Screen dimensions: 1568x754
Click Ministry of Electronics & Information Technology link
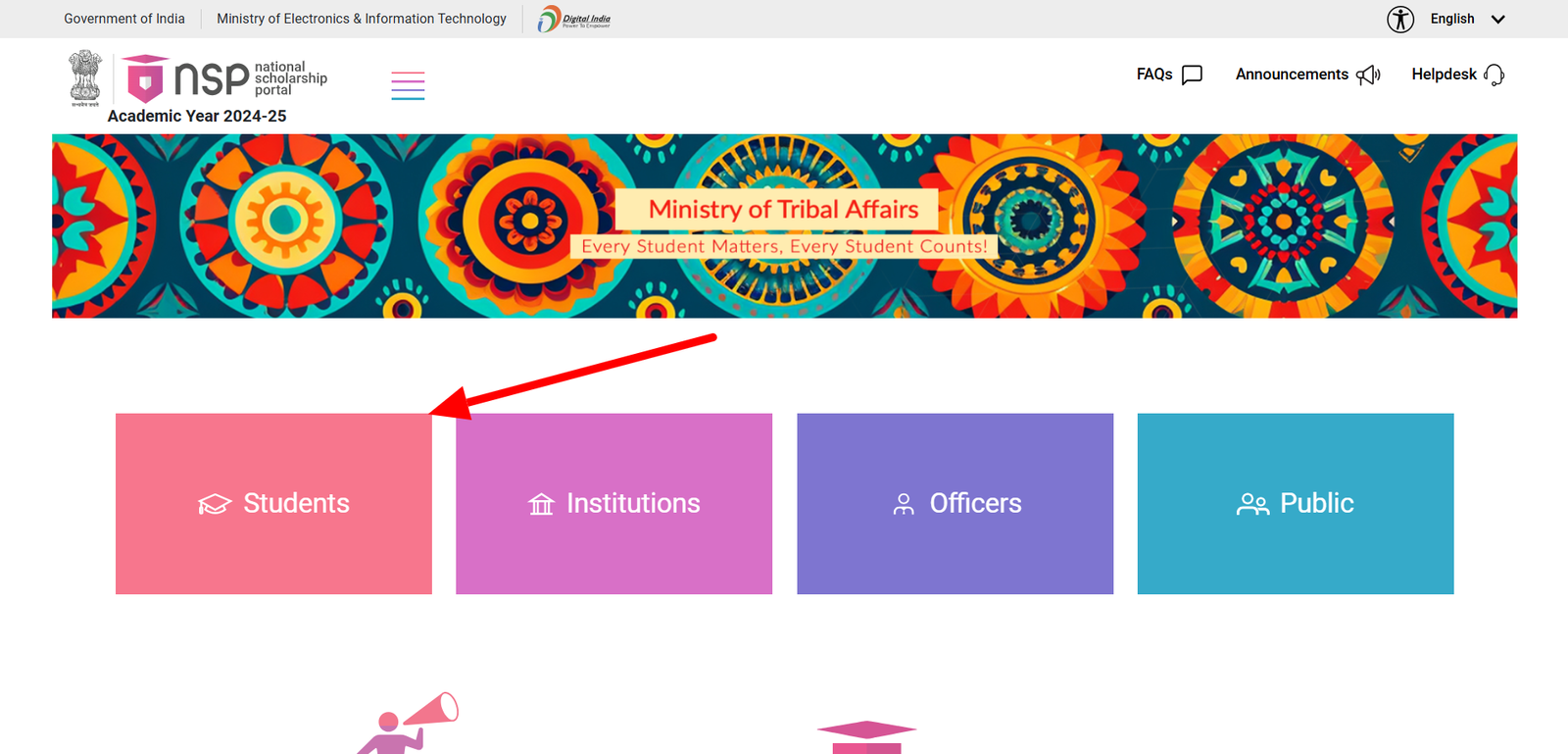point(362,19)
